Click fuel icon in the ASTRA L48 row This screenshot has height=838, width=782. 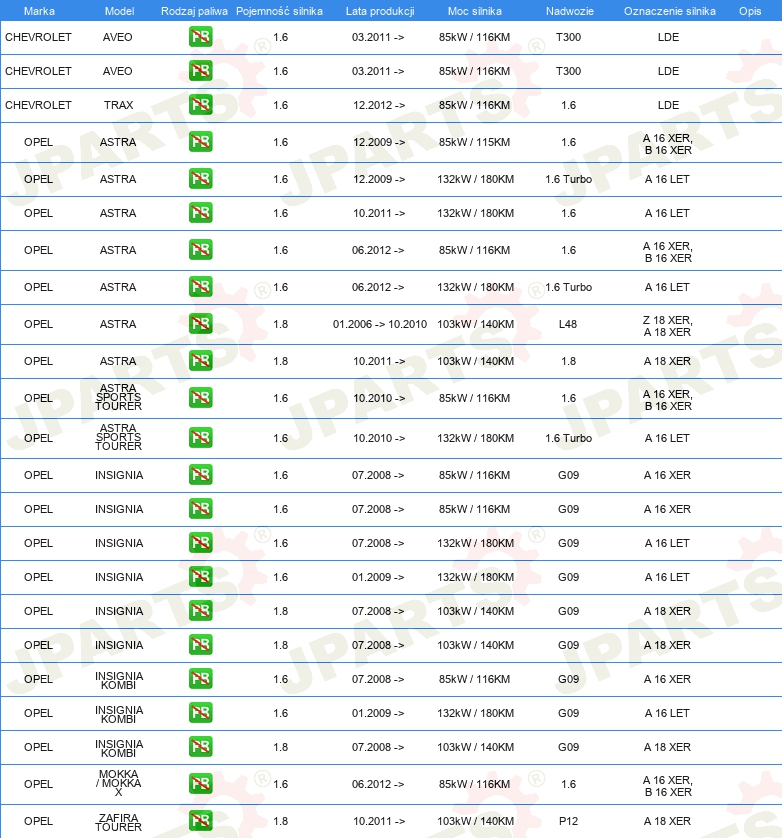click(x=200, y=323)
